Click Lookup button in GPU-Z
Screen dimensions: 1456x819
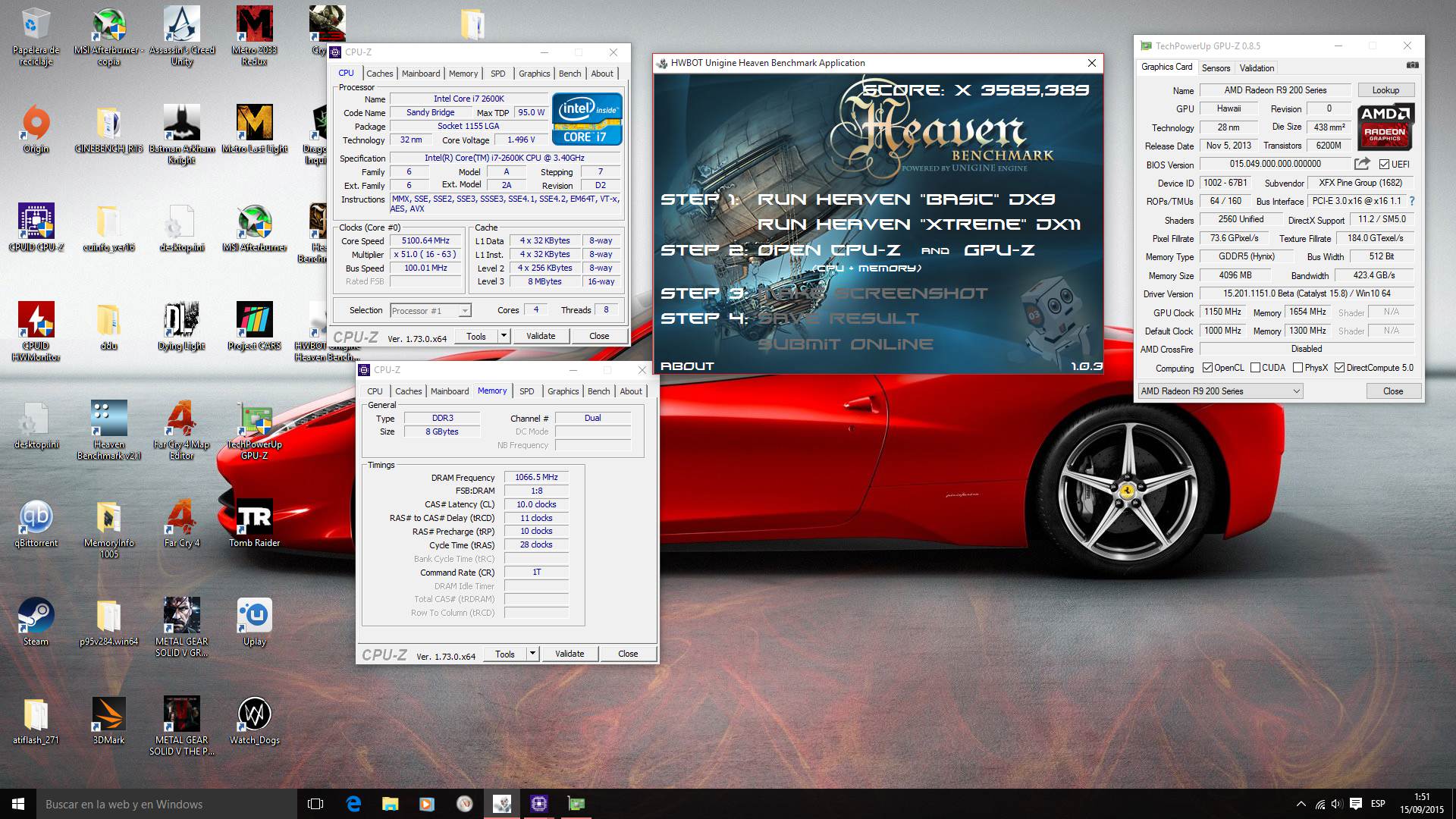(x=1385, y=90)
